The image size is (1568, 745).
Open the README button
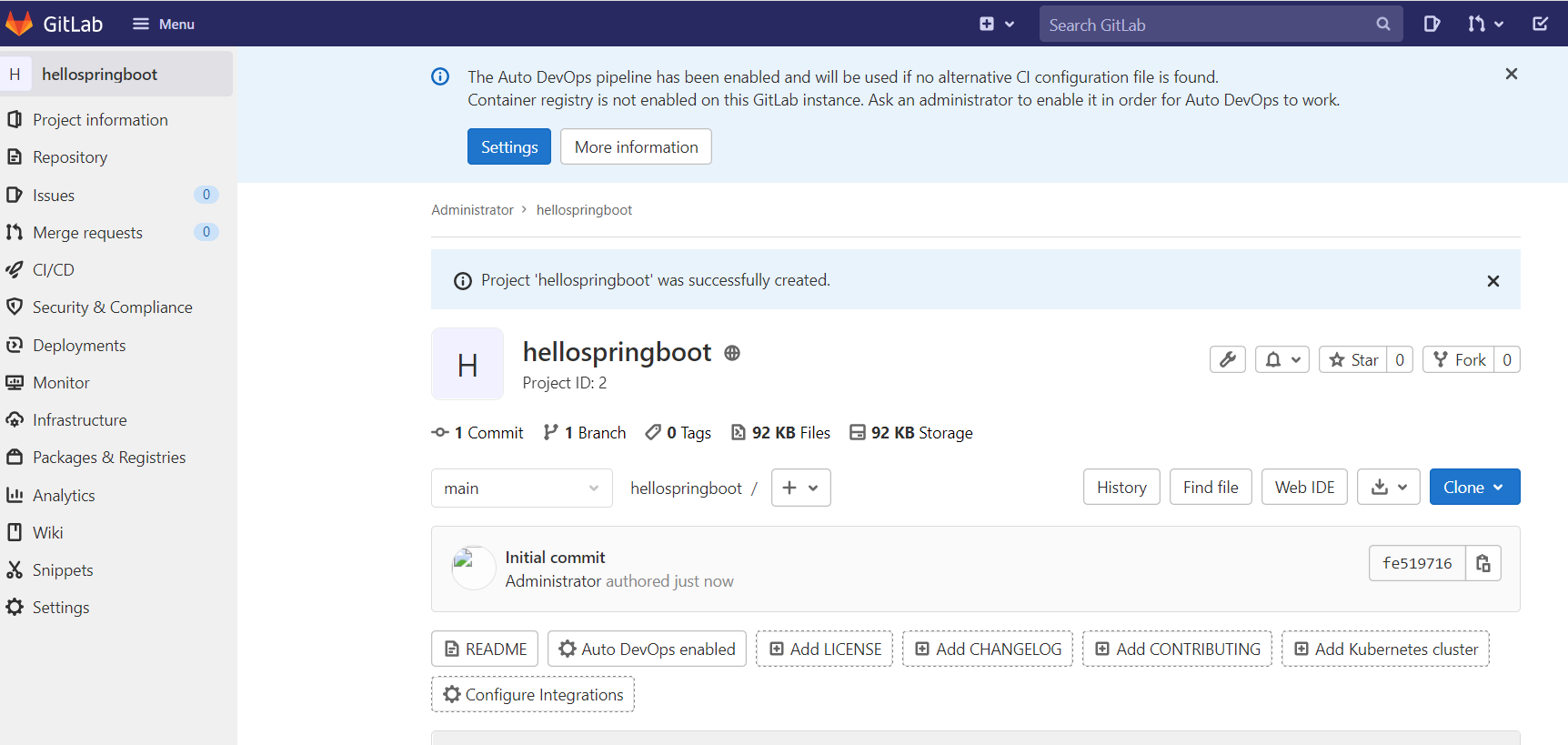pyautogui.click(x=485, y=649)
